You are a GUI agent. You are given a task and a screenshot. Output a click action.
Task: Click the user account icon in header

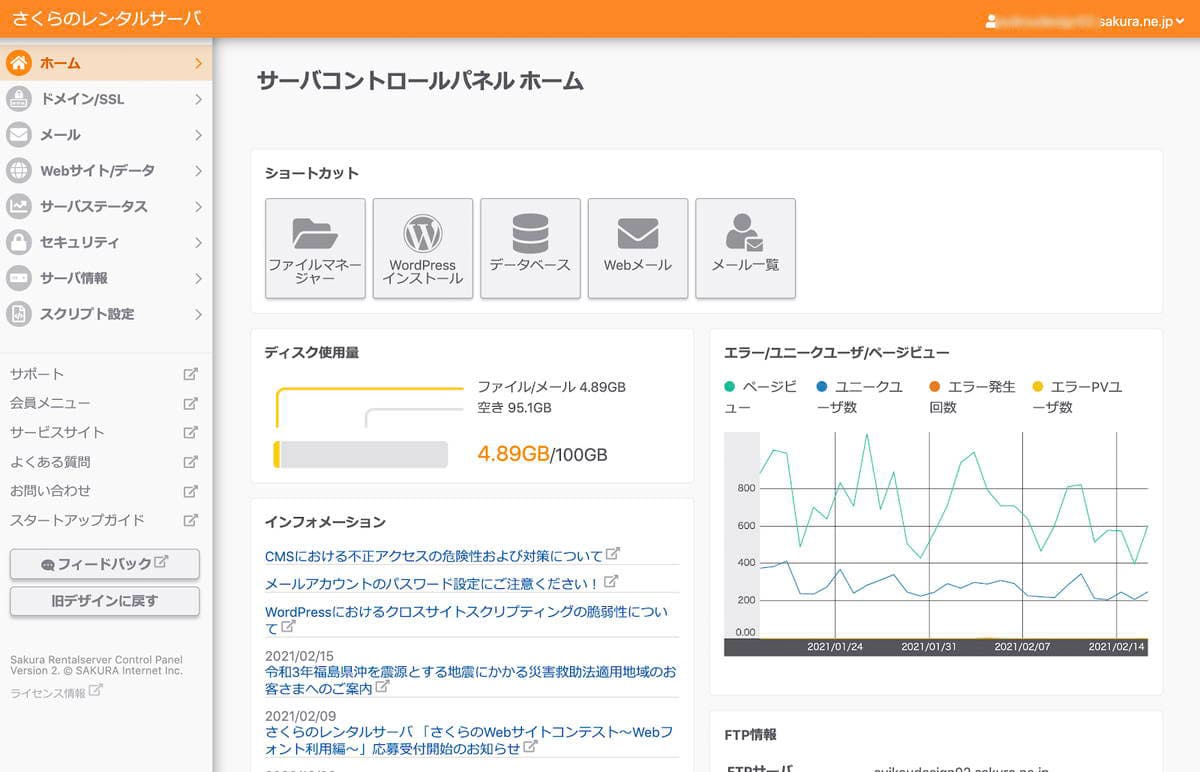click(992, 20)
